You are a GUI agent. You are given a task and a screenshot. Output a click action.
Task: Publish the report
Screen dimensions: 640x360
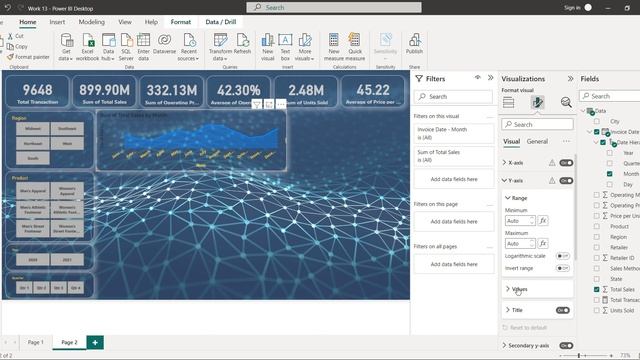pyautogui.click(x=414, y=44)
